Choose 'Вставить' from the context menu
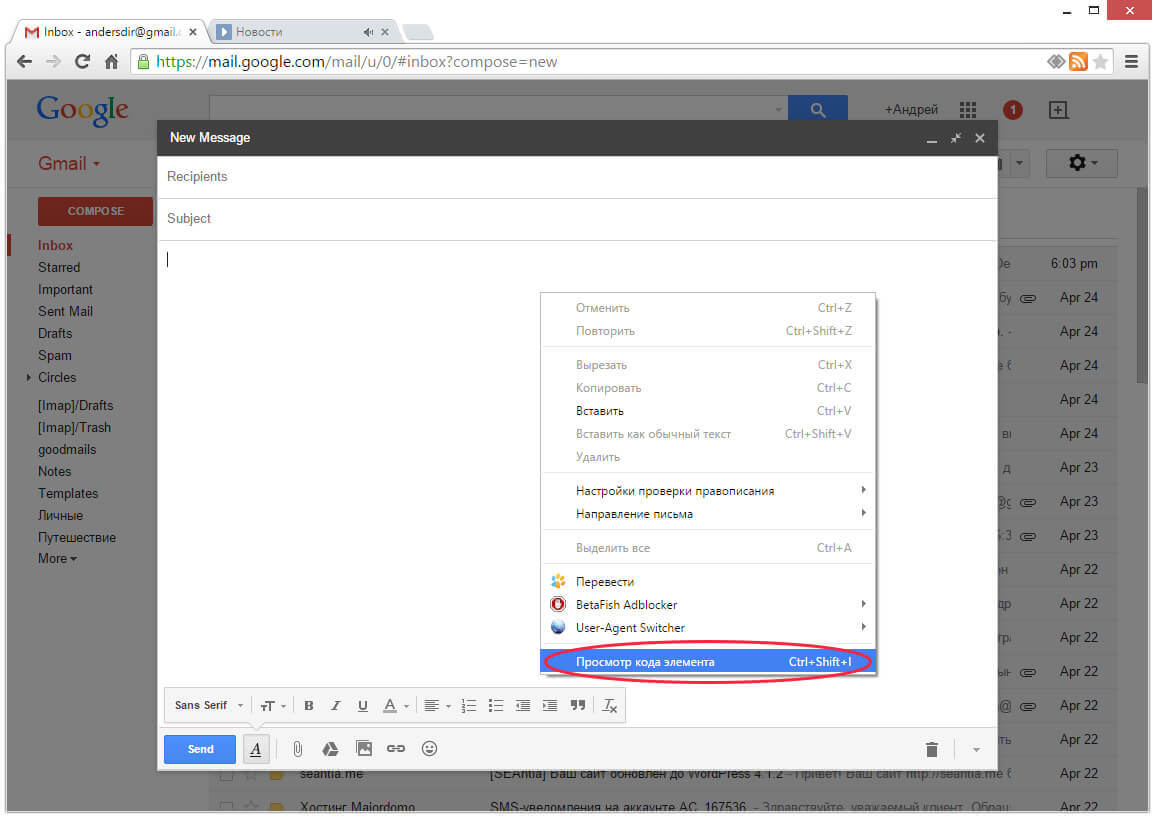Screen dimensions: 1155x818 (x=600, y=411)
